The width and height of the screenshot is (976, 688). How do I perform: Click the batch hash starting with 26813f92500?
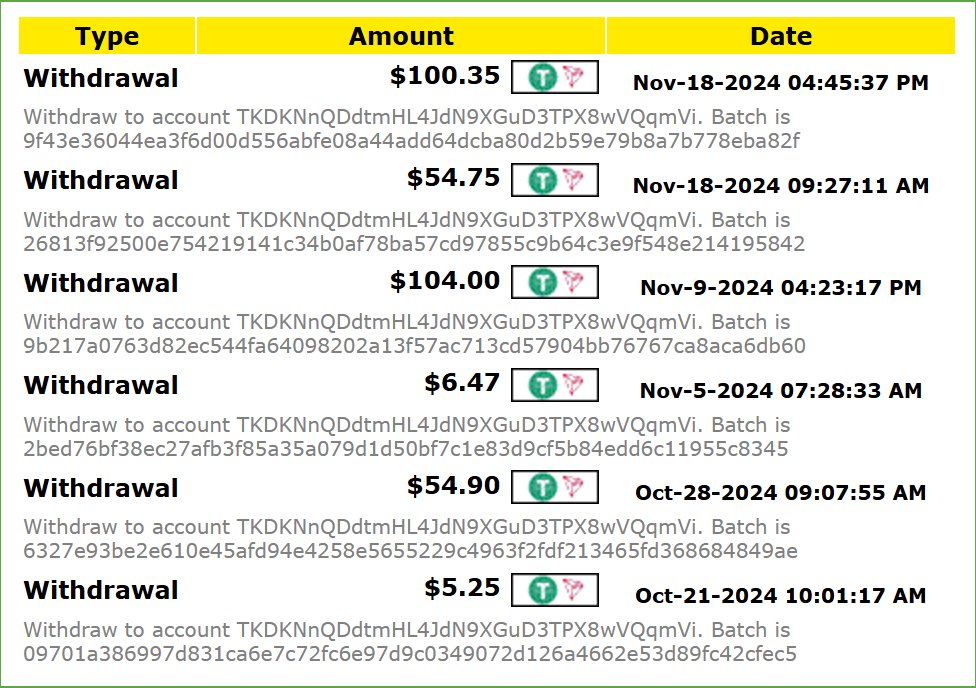(x=414, y=244)
